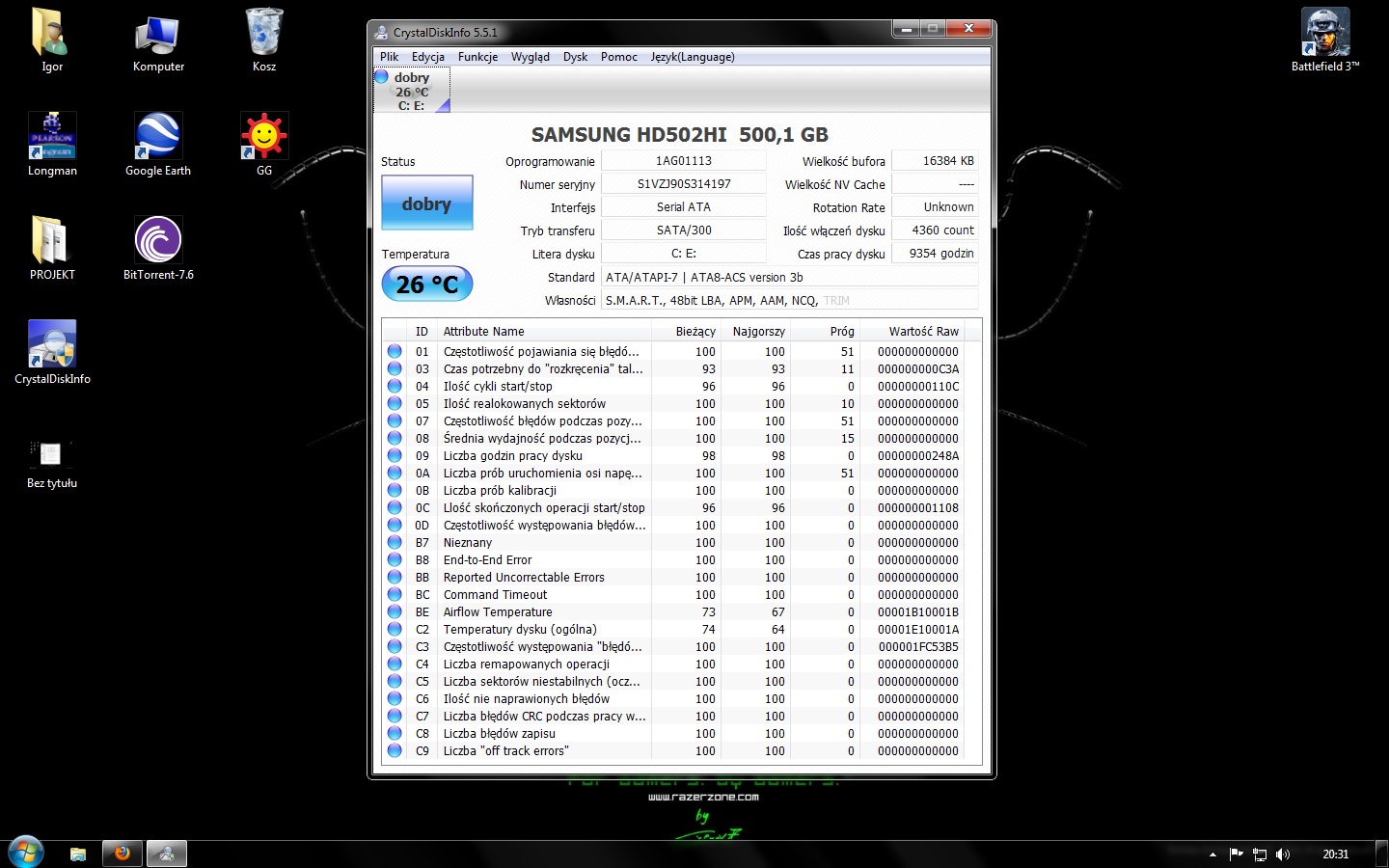Click the buffer size field '16384 KB'

[935, 161]
